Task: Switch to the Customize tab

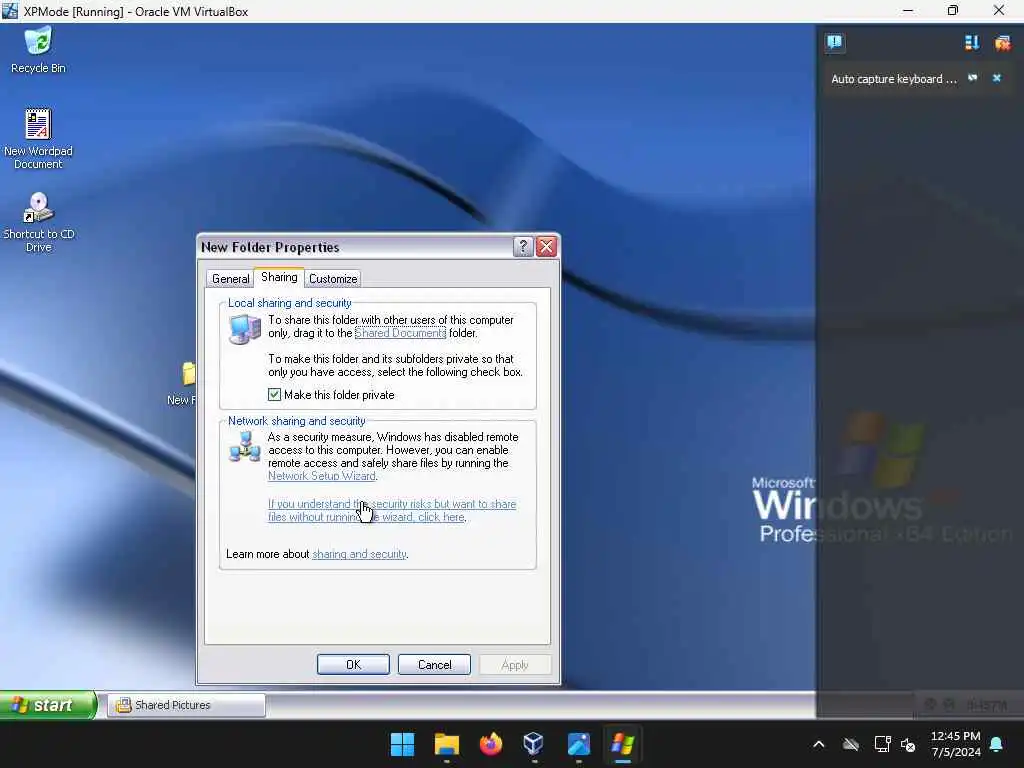Action: (333, 279)
